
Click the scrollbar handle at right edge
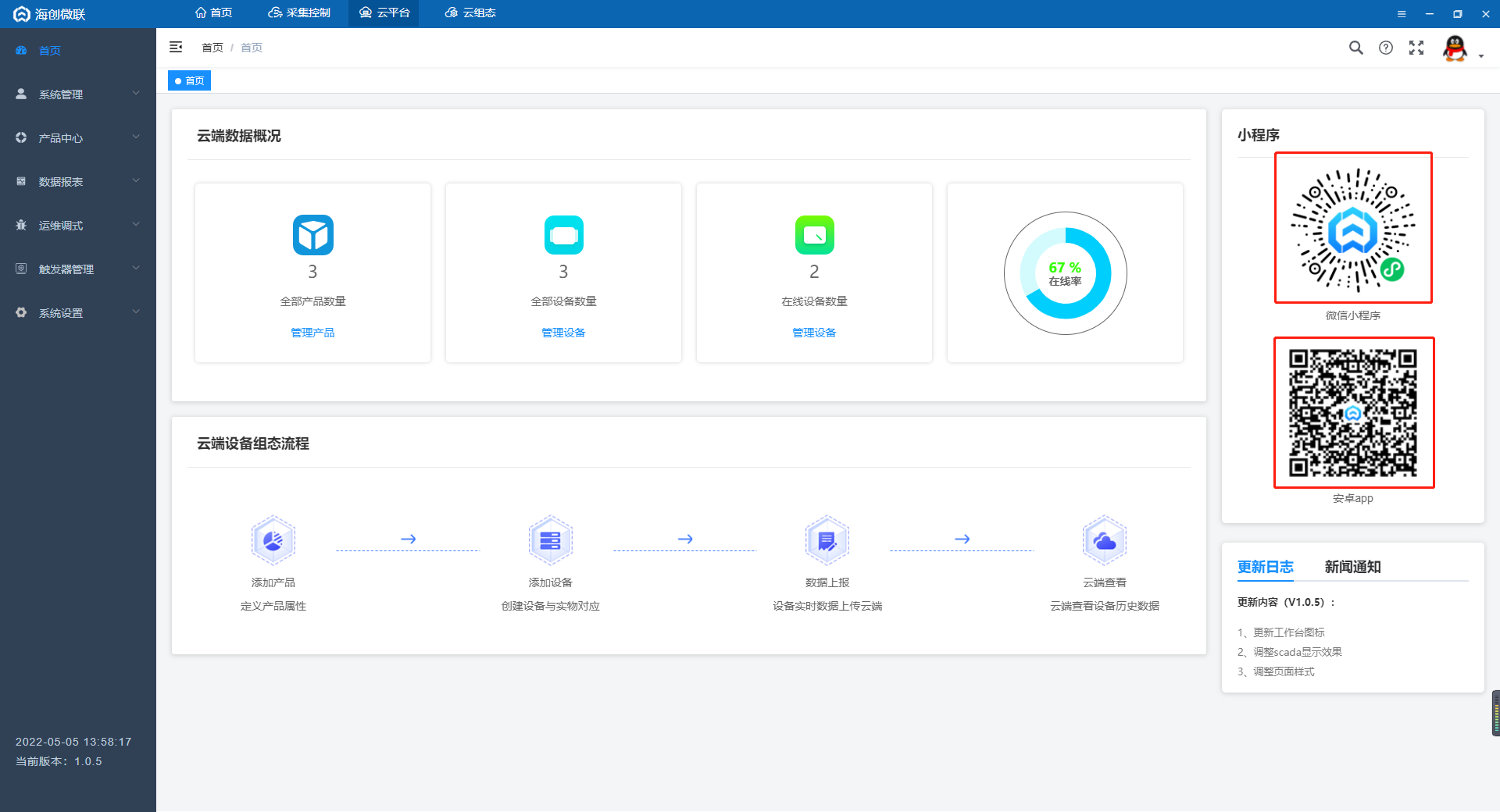[1496, 713]
